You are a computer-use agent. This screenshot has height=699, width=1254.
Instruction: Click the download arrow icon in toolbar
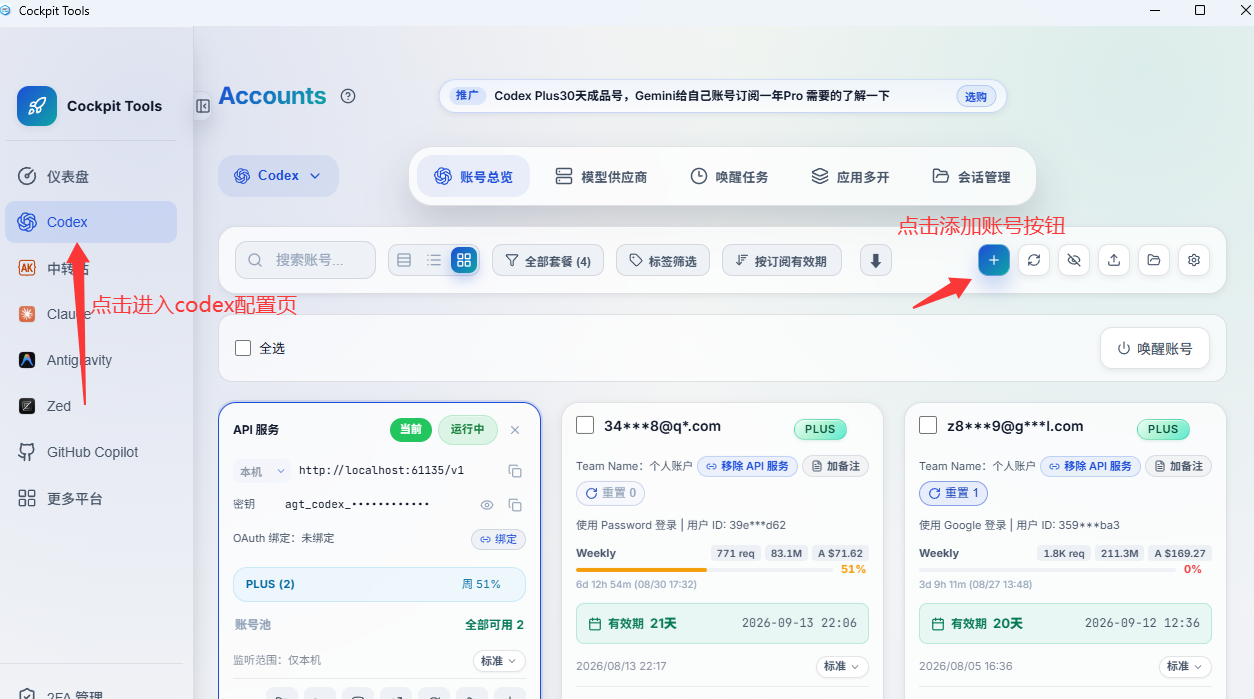click(x=875, y=260)
